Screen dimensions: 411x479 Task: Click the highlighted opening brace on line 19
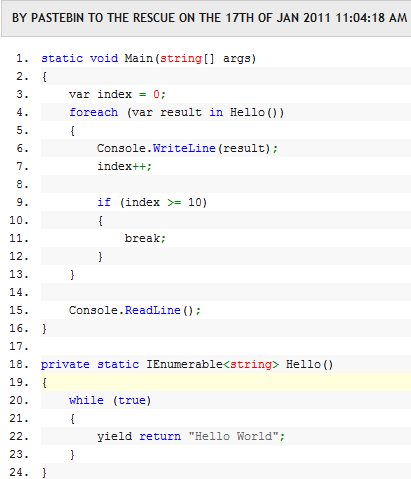coord(44,382)
